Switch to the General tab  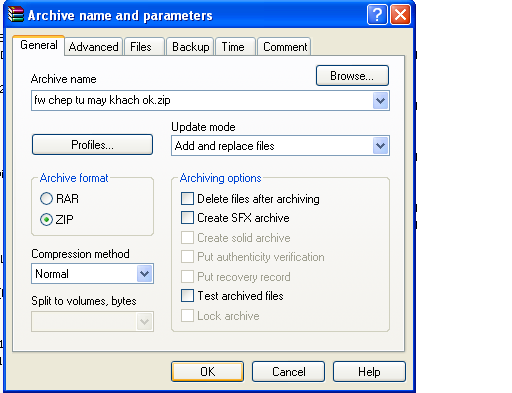(x=39, y=45)
